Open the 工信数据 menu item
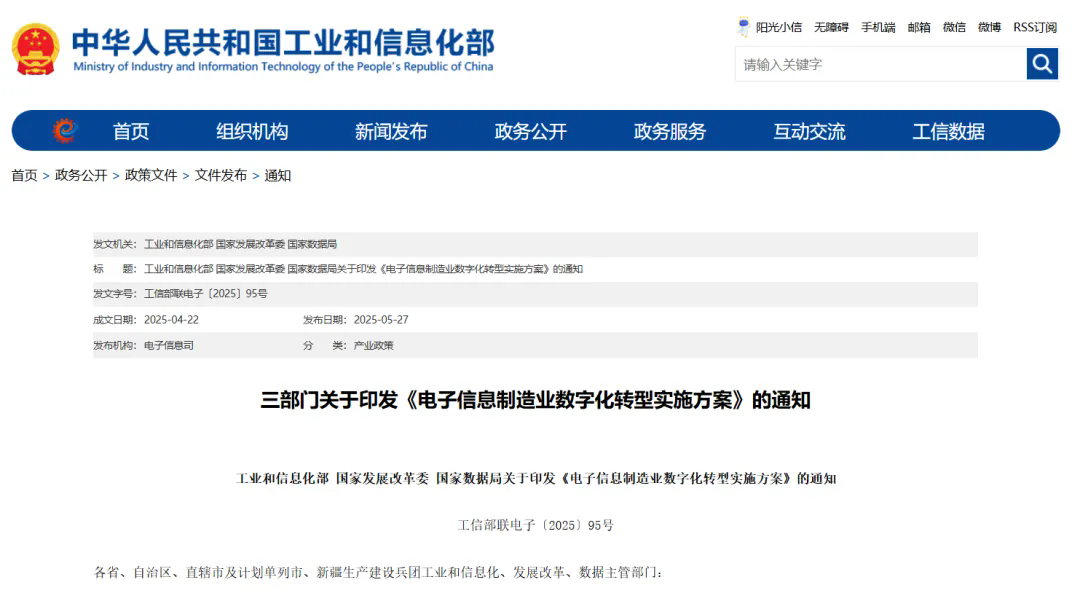This screenshot has height=593, width=1080. pos(948,131)
